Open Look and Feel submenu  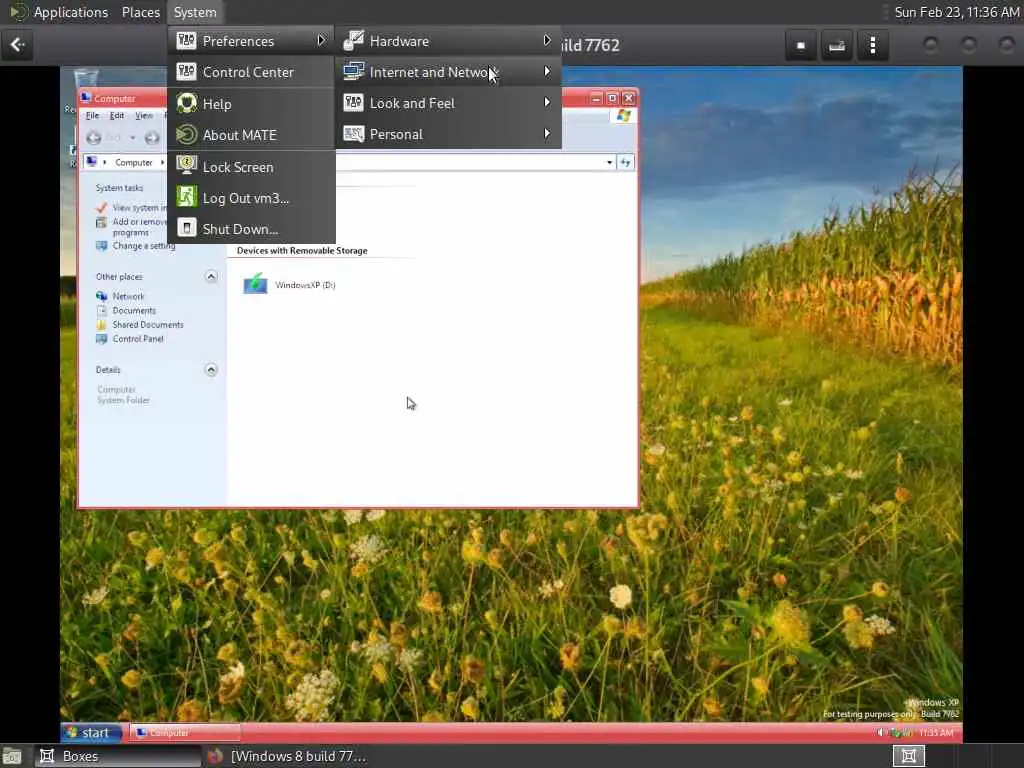pyautogui.click(x=448, y=103)
